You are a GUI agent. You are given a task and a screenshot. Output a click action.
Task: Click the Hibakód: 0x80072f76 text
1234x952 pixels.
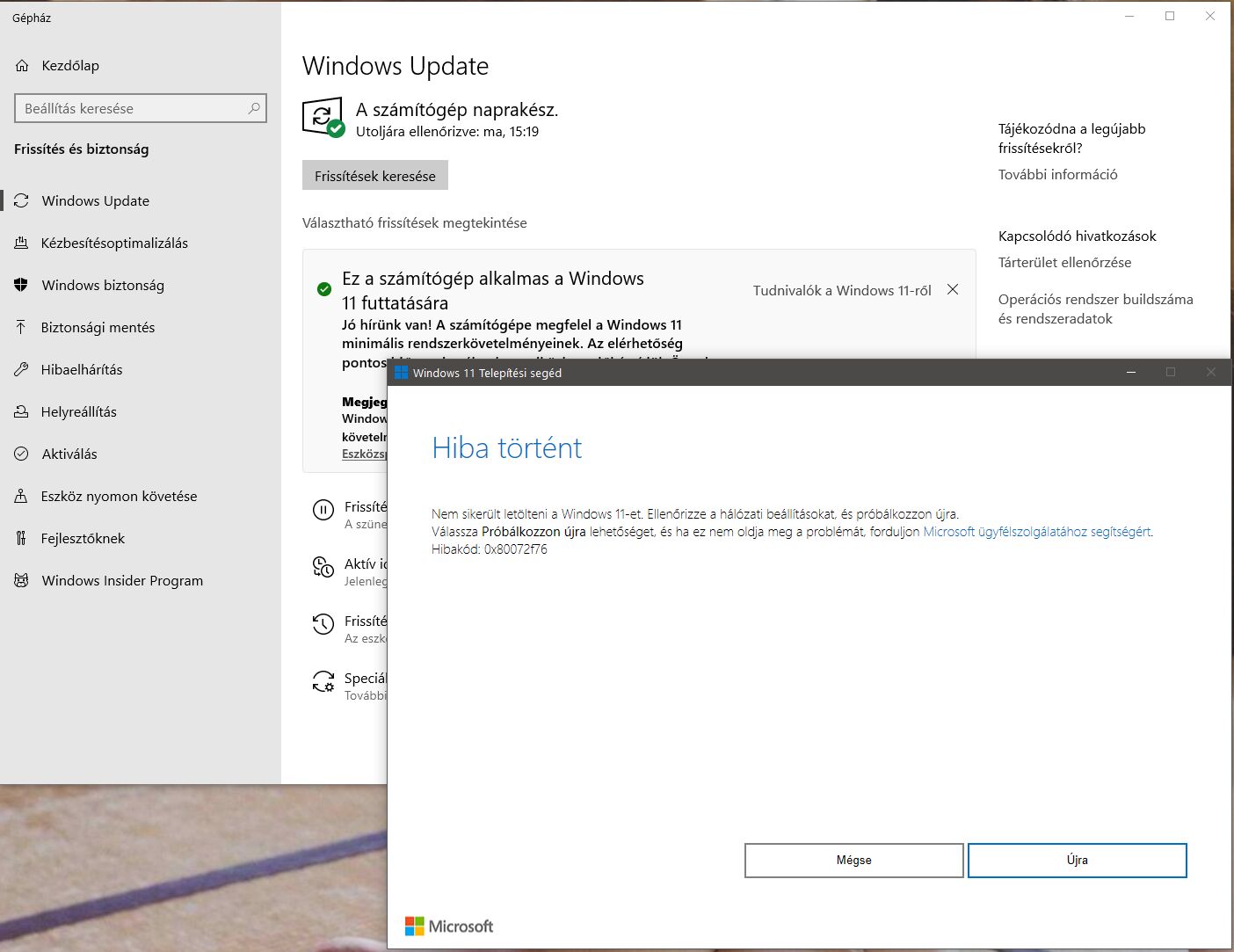490,549
